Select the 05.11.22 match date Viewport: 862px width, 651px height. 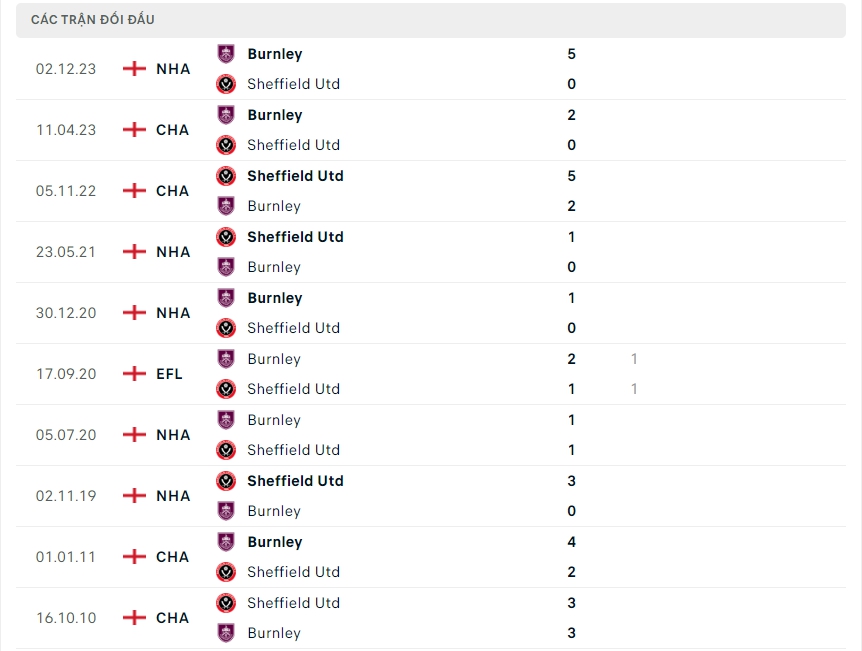click(x=66, y=191)
